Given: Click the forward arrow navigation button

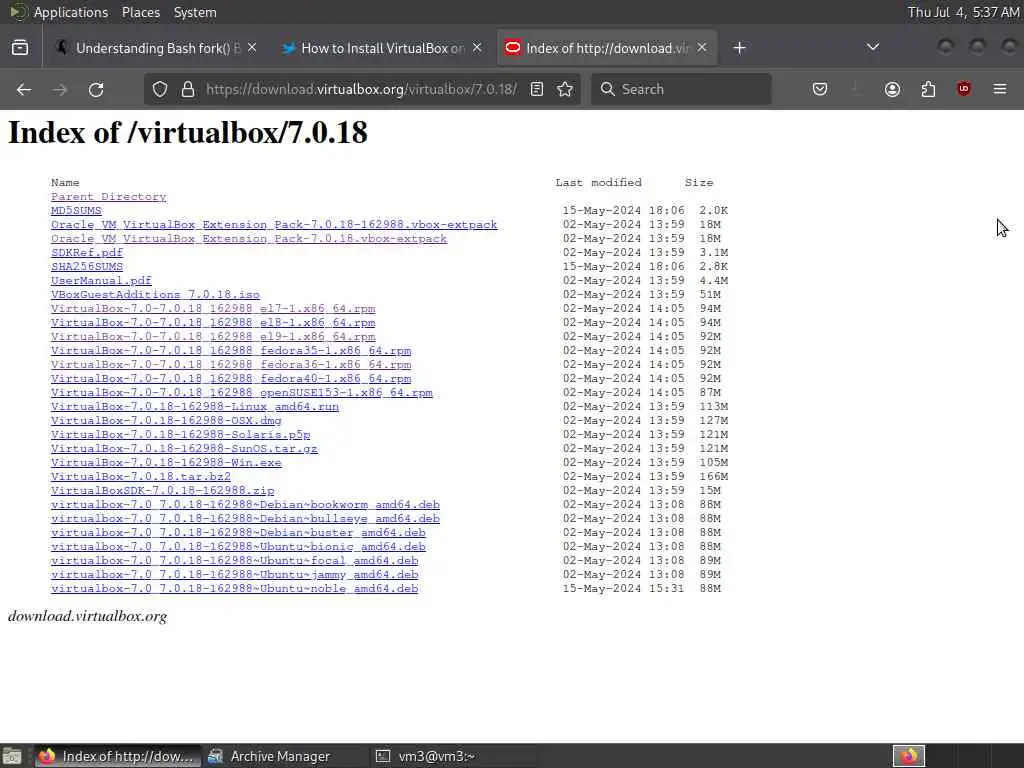Looking at the screenshot, I should click(x=60, y=89).
